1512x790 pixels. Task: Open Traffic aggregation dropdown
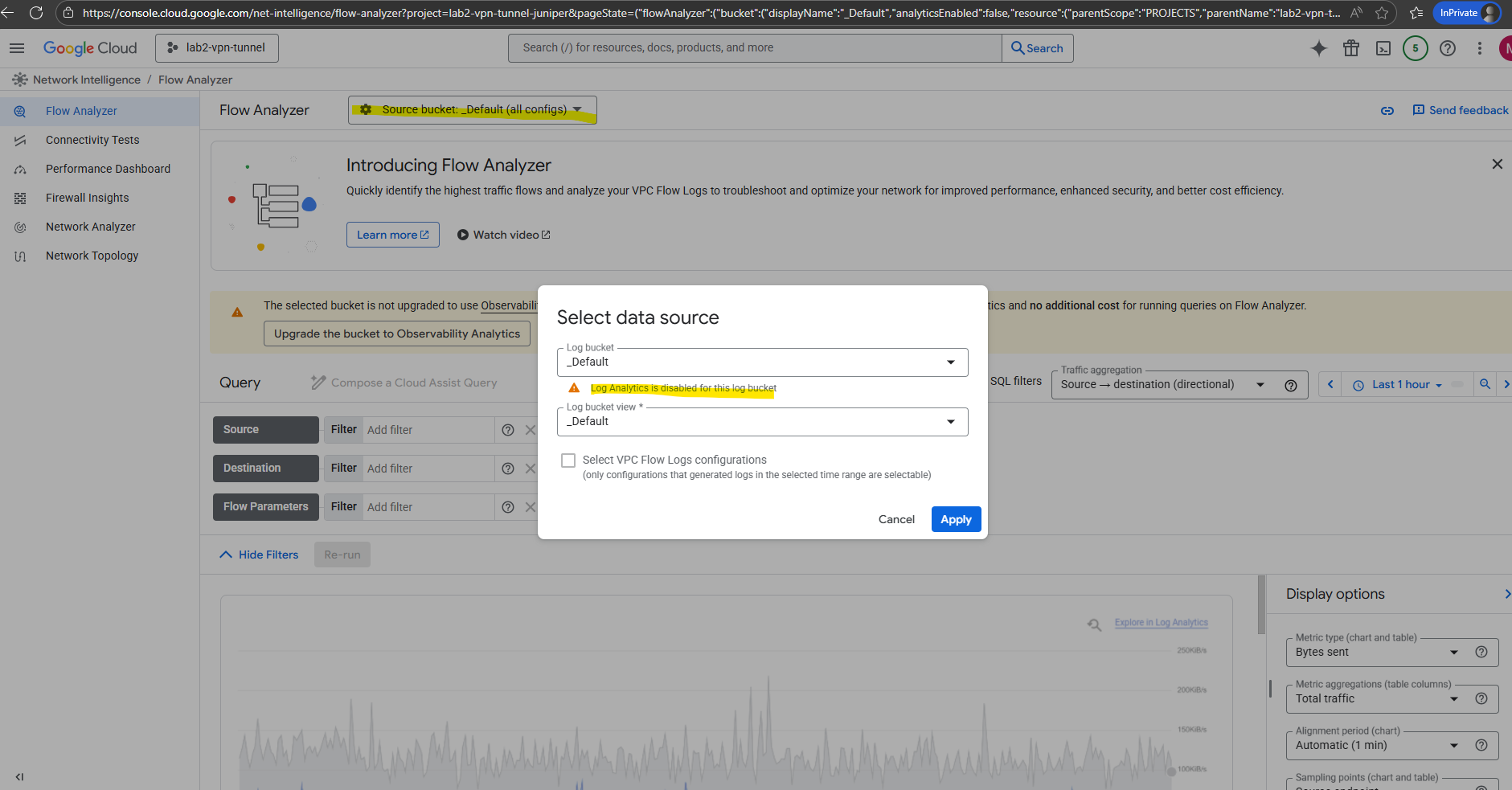[1164, 385]
